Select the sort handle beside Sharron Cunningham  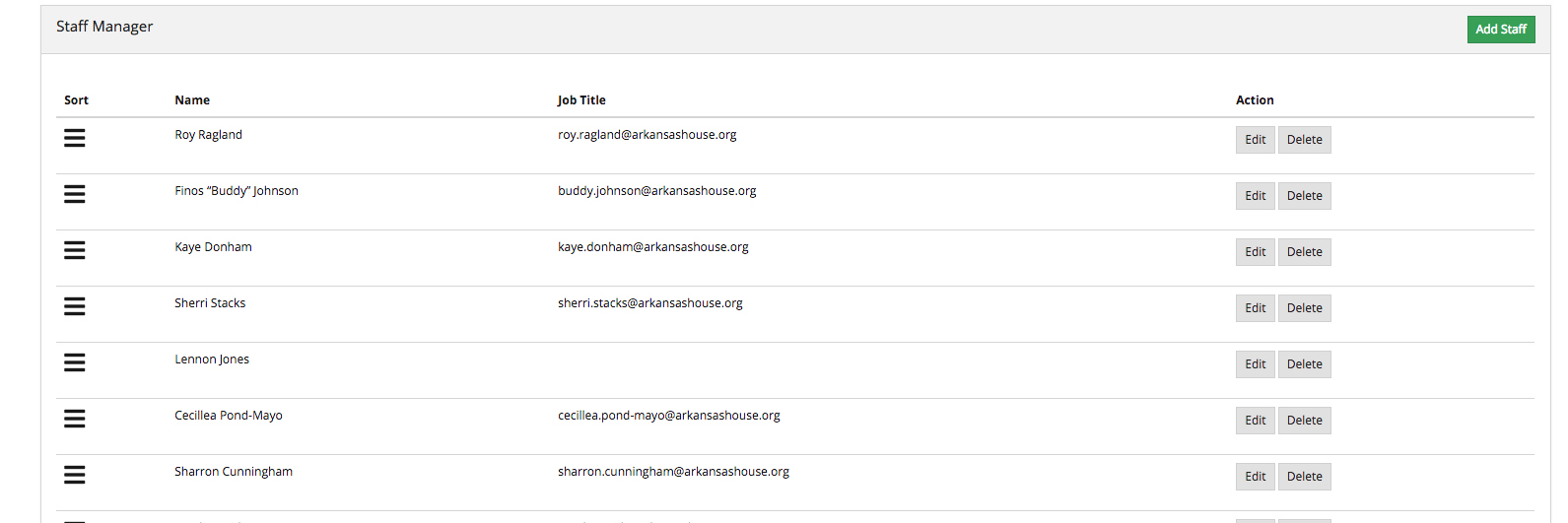coord(75,475)
